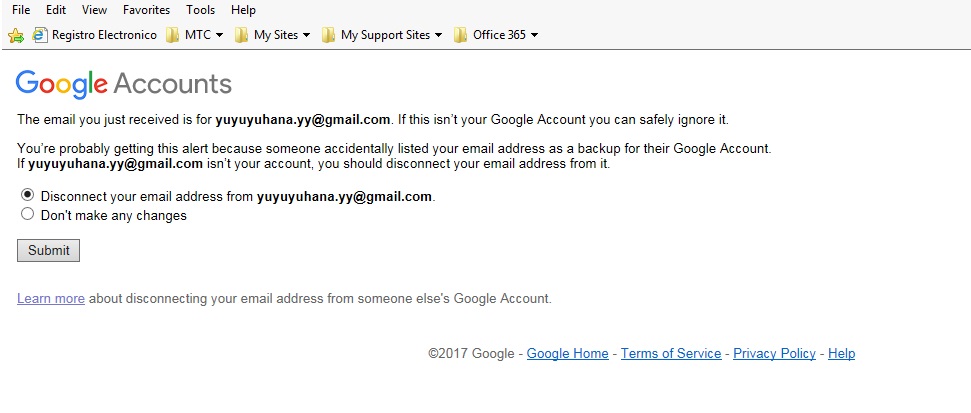Expand the My Sites dropdown arrow

(x=305, y=35)
